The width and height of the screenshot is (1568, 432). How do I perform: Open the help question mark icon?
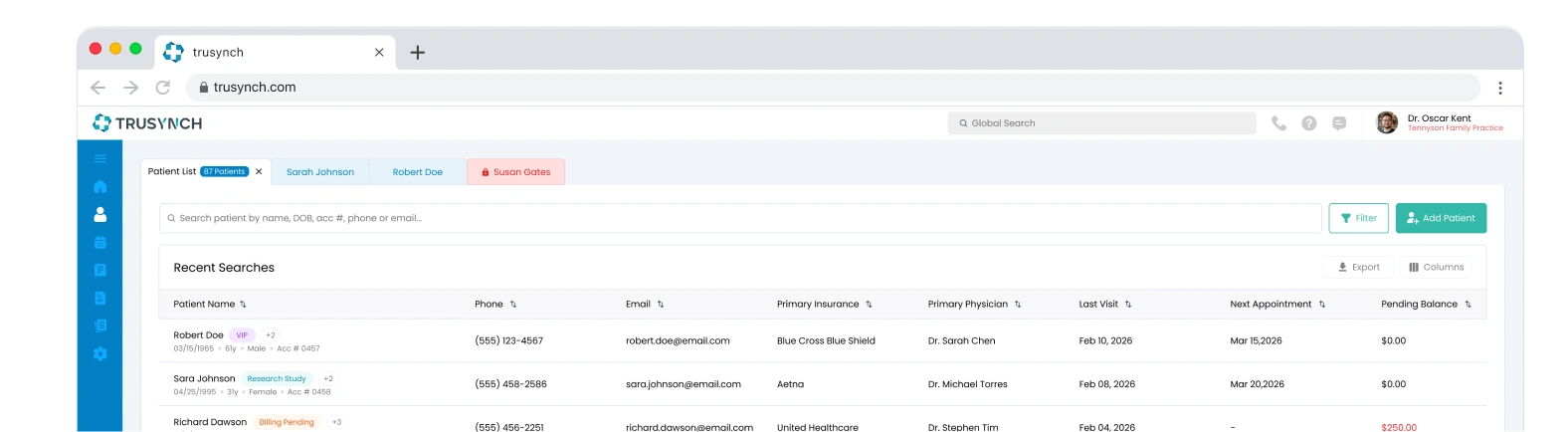tap(1309, 123)
